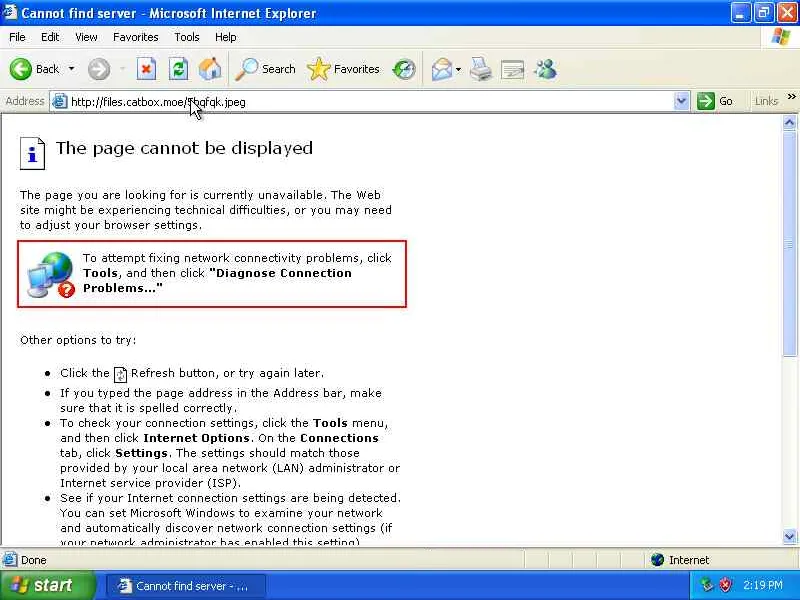Viewport: 800px width, 600px height.
Task: Click the Internet zone globe in status bar
Action: (x=657, y=560)
